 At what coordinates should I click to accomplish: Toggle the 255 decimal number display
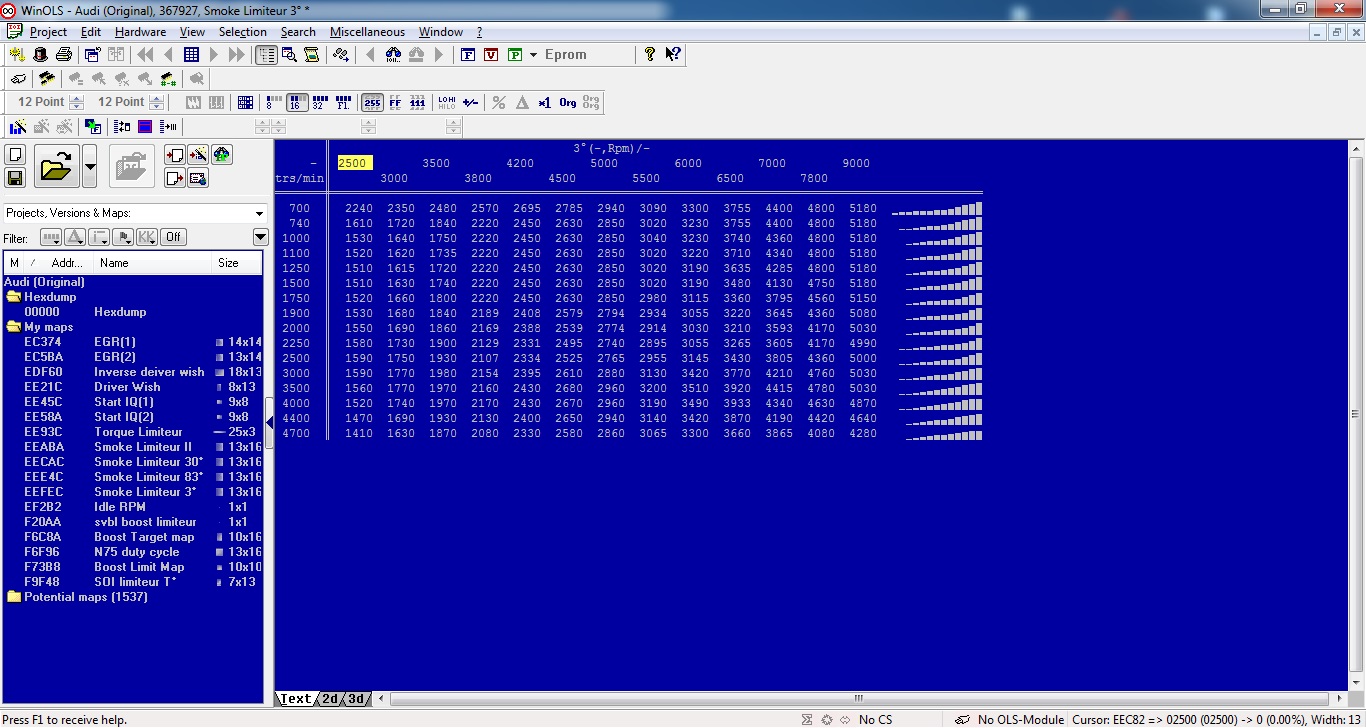pos(372,102)
